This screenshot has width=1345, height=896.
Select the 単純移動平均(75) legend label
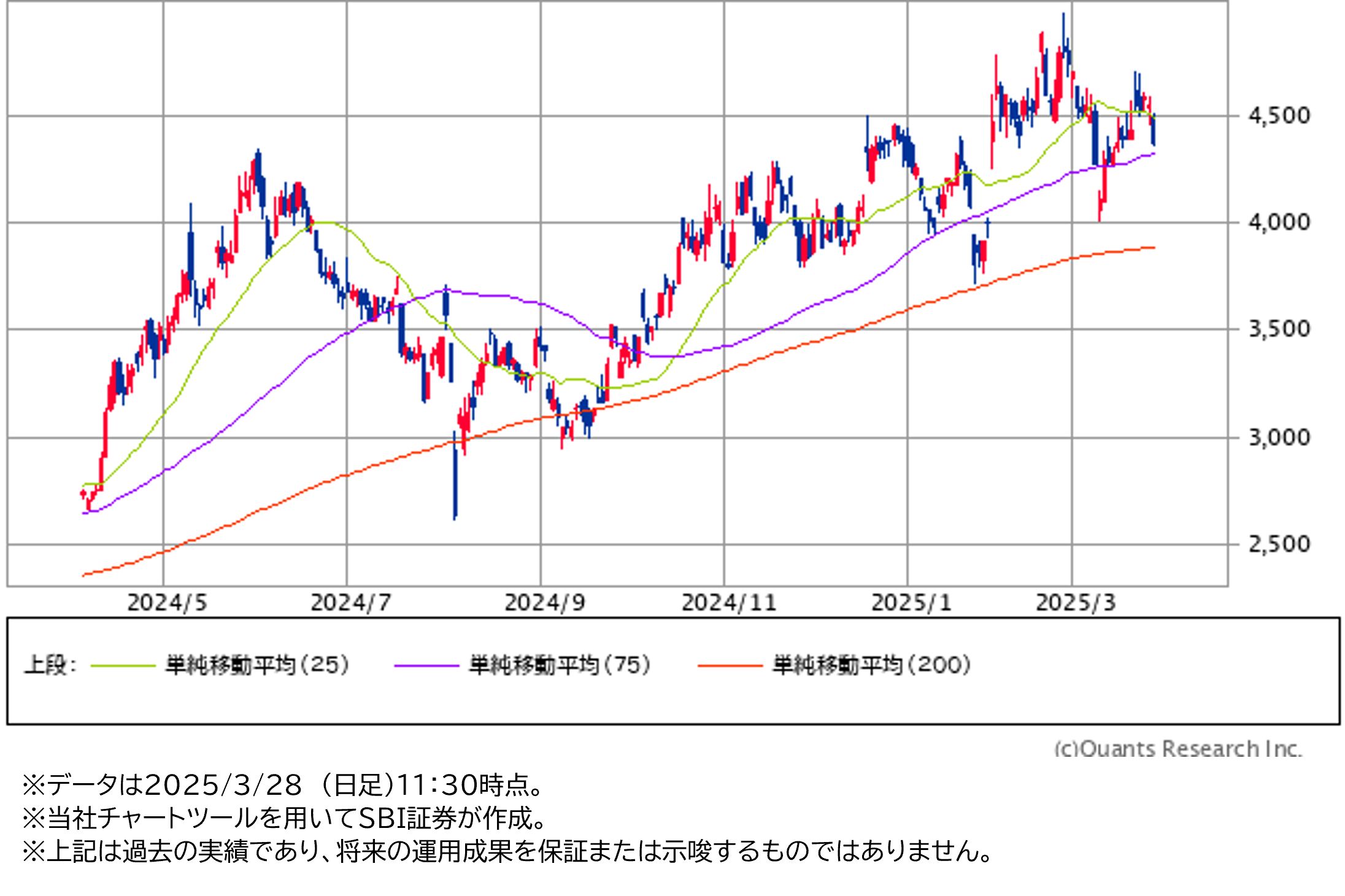coord(560,665)
